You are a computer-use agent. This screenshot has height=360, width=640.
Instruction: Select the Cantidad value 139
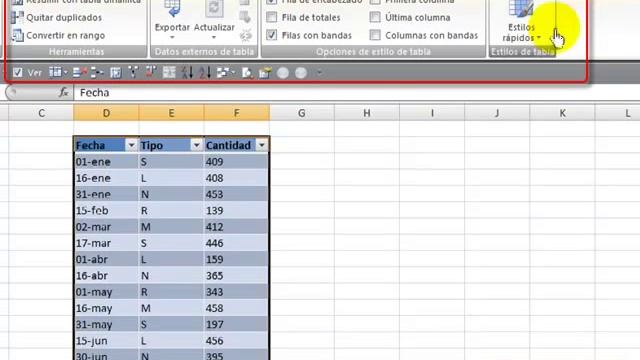coord(236,211)
